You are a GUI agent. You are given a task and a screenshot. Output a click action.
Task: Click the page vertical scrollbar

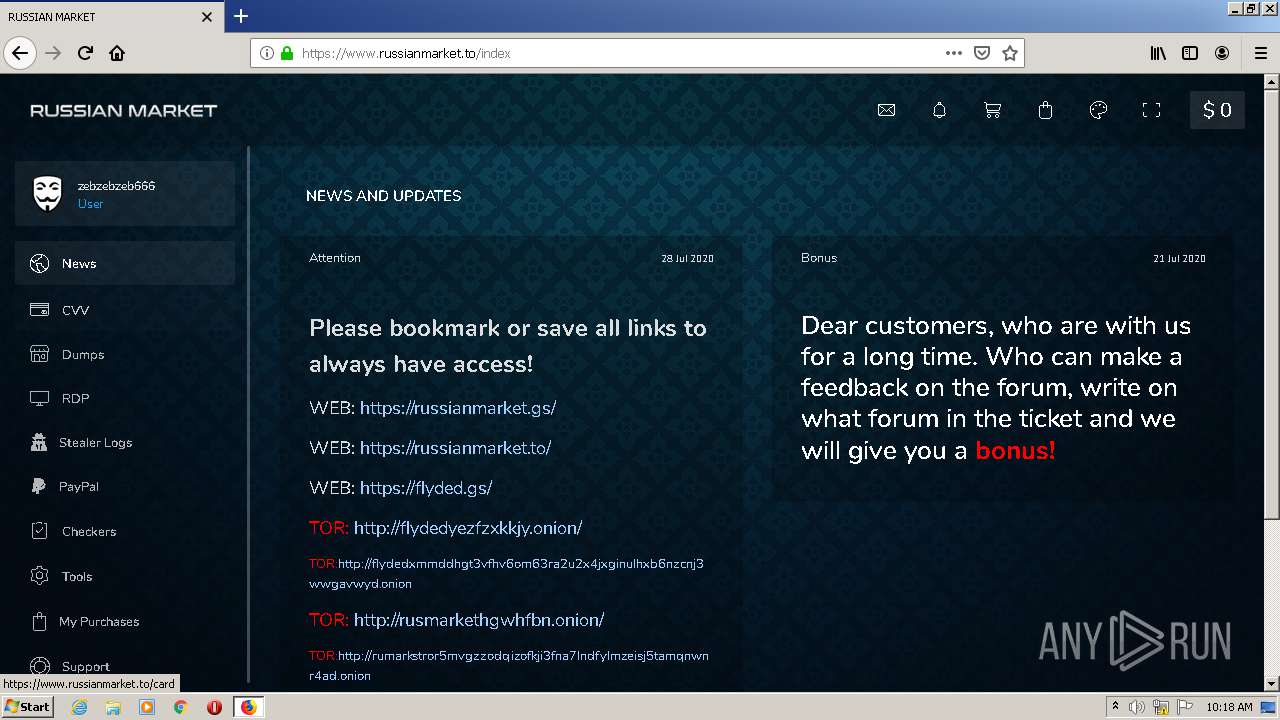(x=1272, y=305)
